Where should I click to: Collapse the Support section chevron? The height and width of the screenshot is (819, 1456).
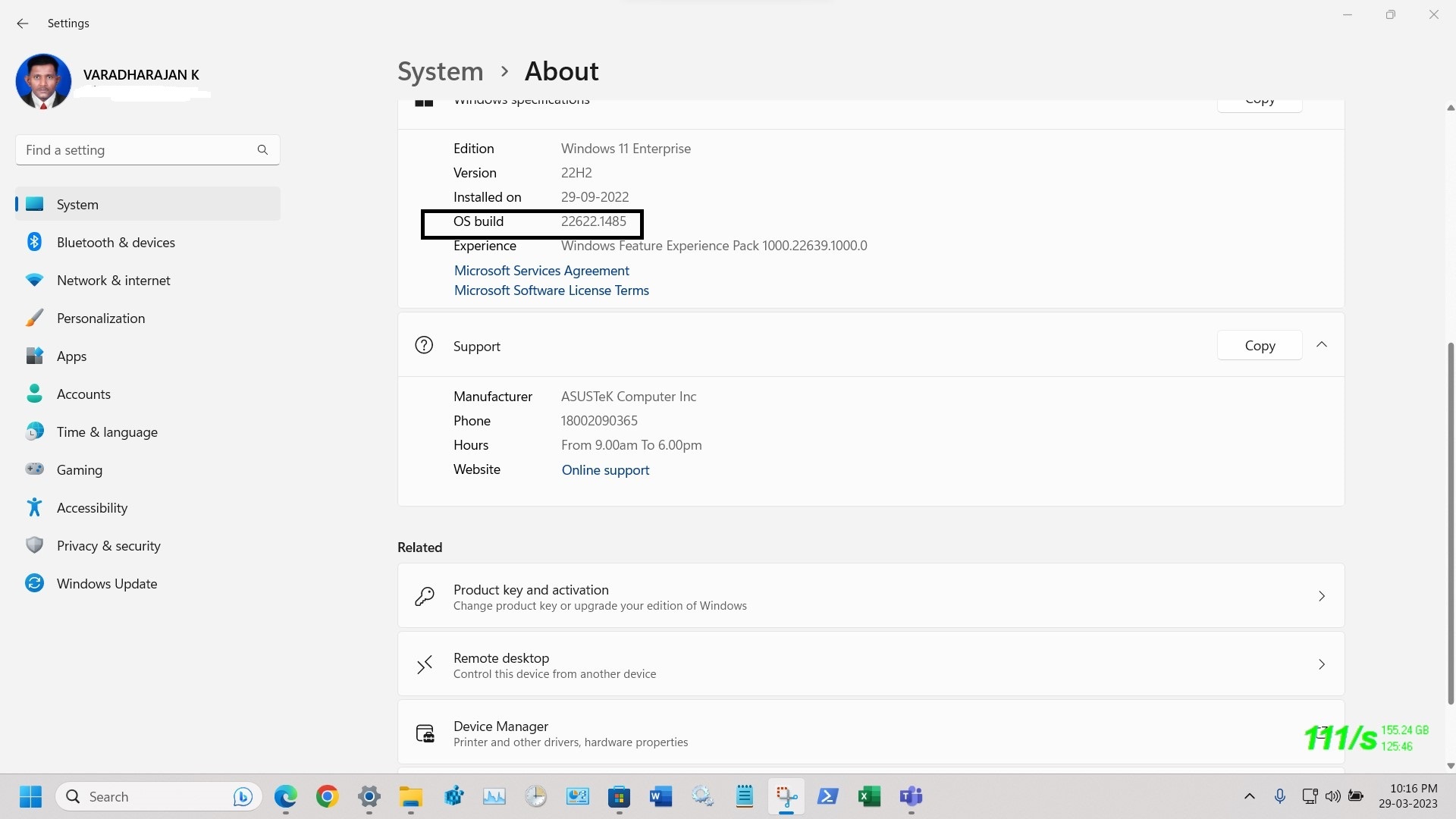pos(1322,345)
